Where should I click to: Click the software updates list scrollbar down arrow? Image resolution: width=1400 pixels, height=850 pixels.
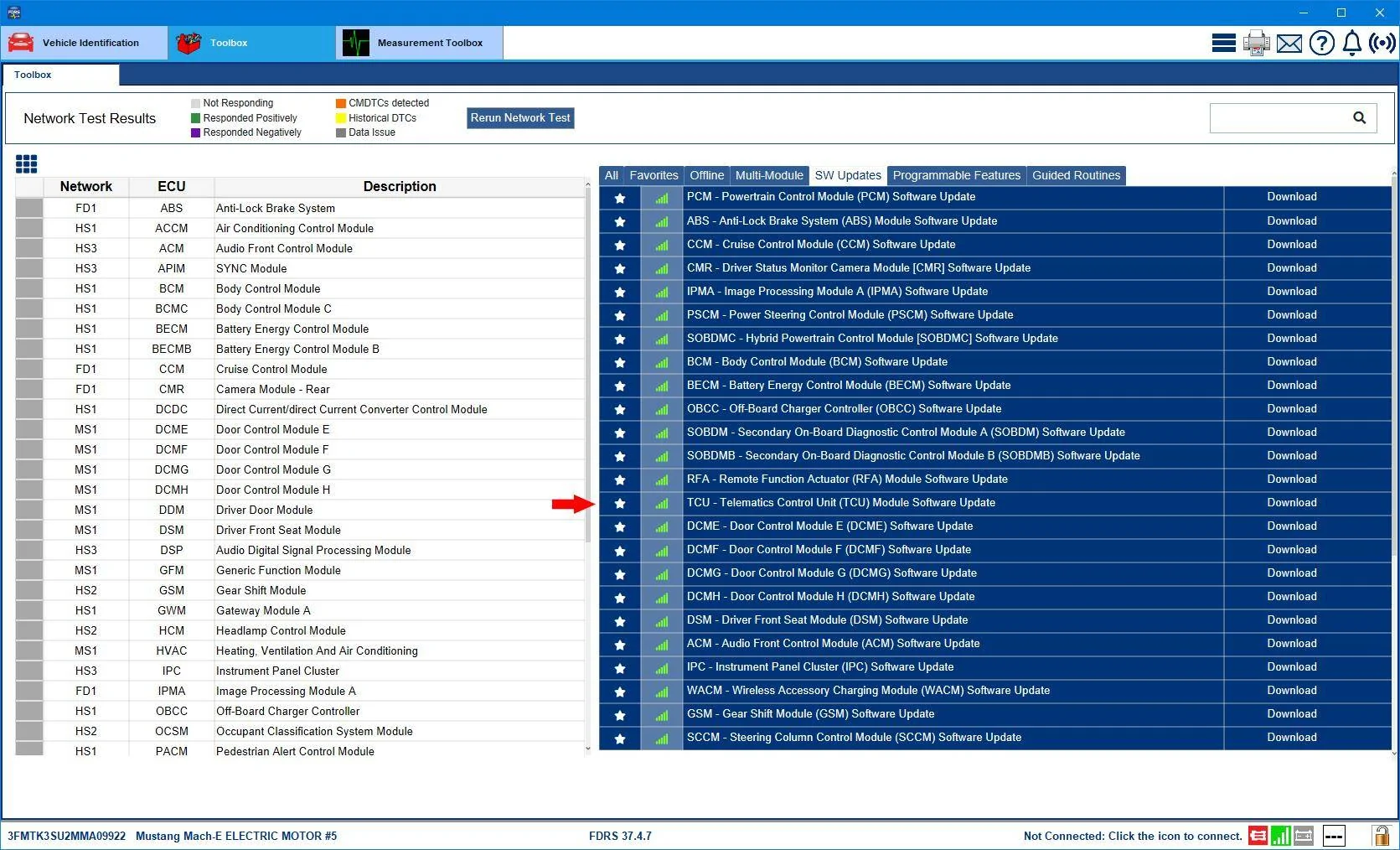(1394, 752)
